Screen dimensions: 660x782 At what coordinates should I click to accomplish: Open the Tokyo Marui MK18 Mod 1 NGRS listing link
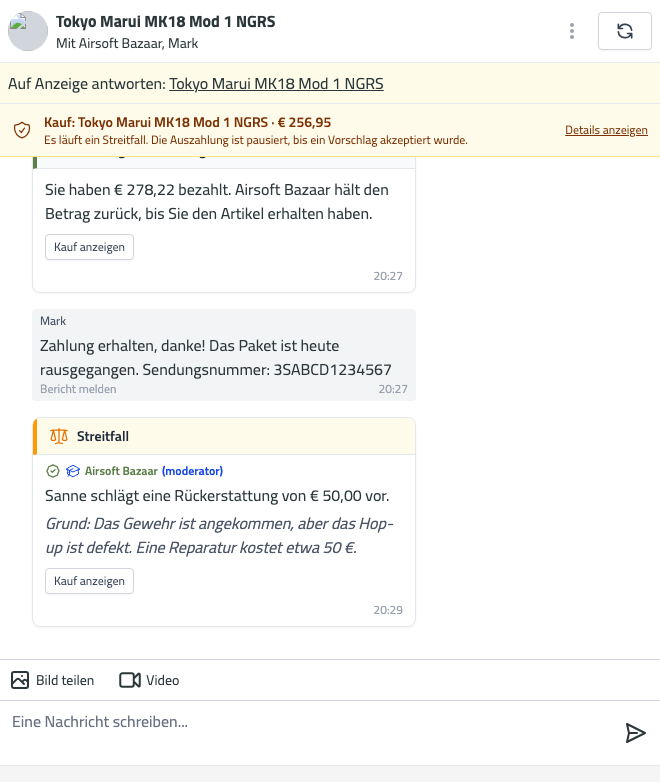point(276,84)
